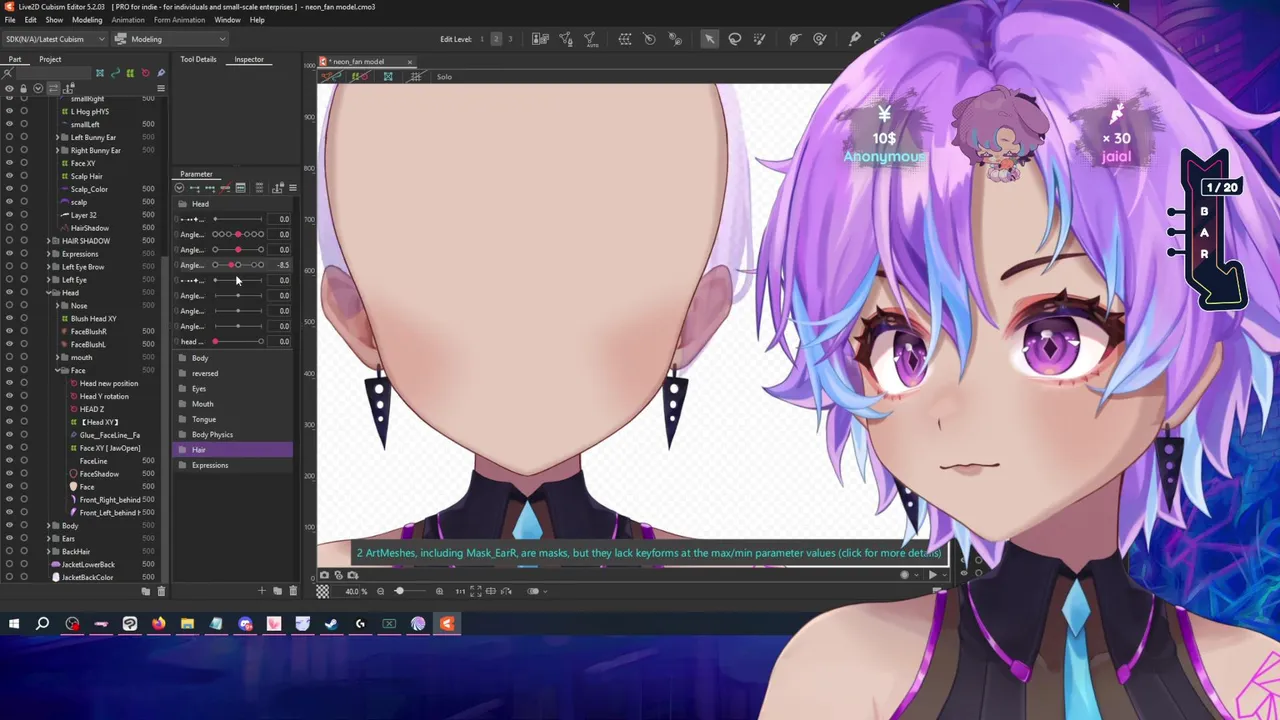
Task: Hide the Scalp_Color layer
Action: click(x=9, y=189)
